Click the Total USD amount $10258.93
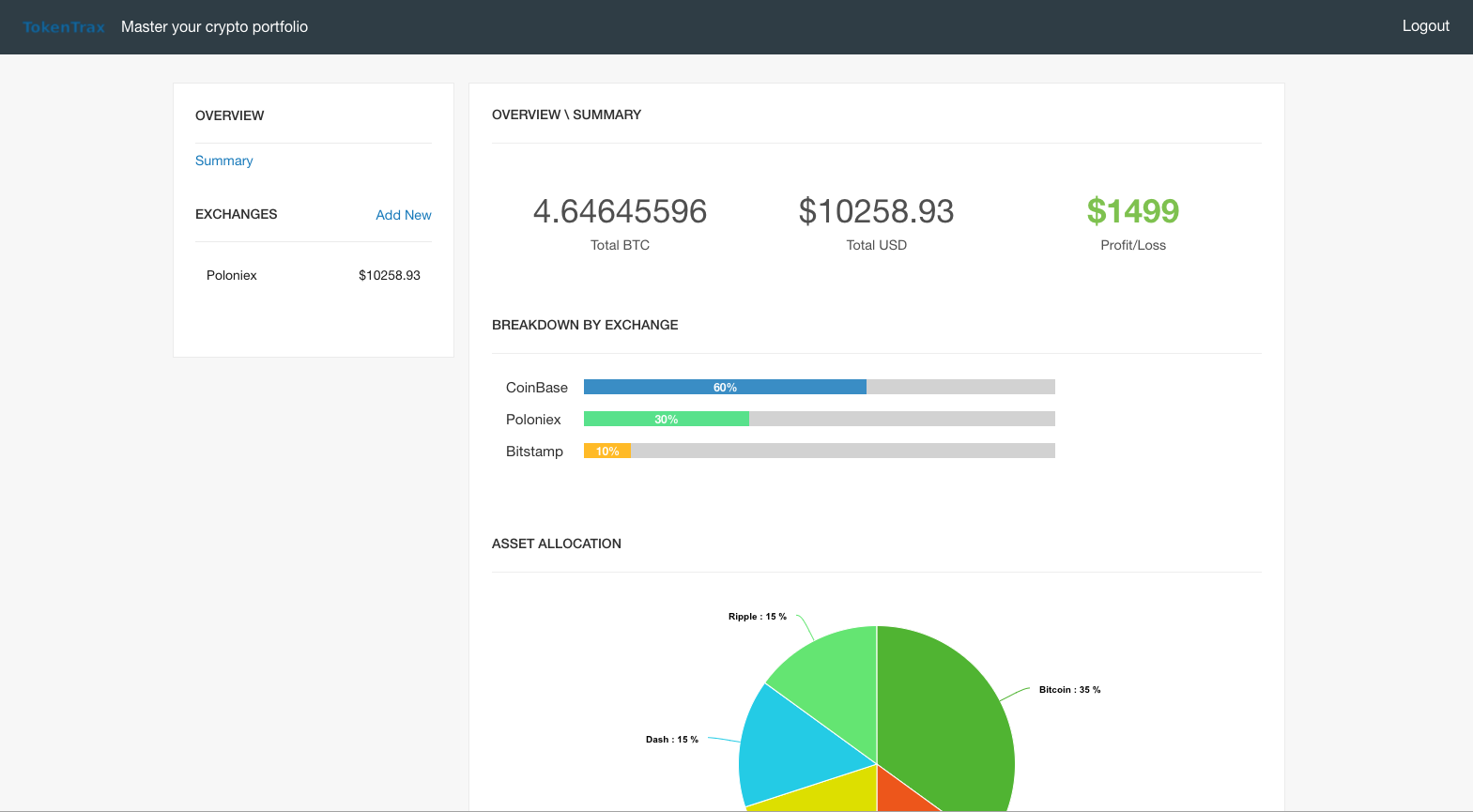The image size is (1473, 812). [876, 211]
